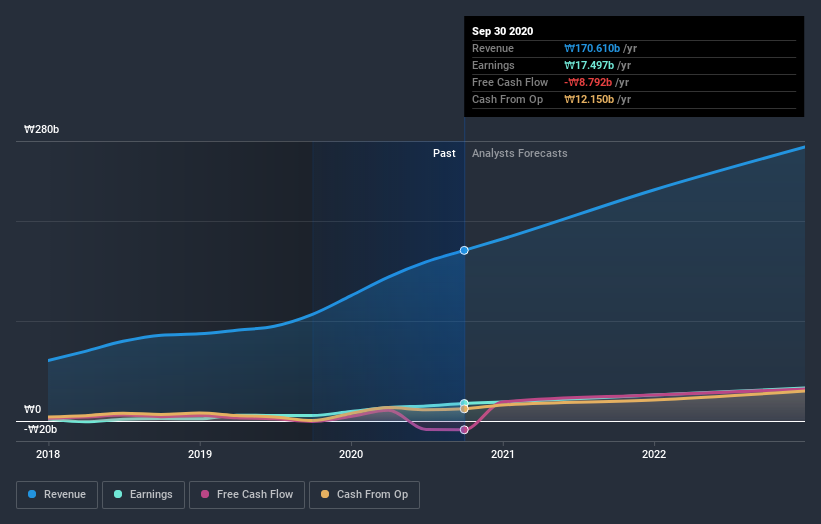Screen dimensions: 821x524
Task: Toggle the Free Cash Flow legend button
Action: 247,495
